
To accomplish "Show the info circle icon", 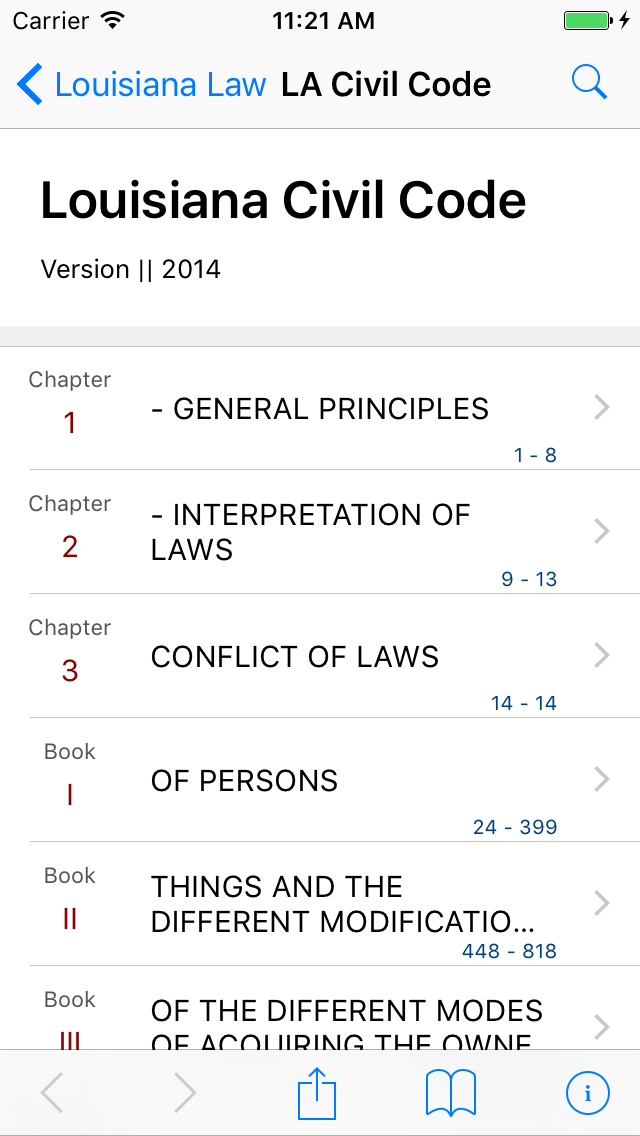I will coord(587,1093).
